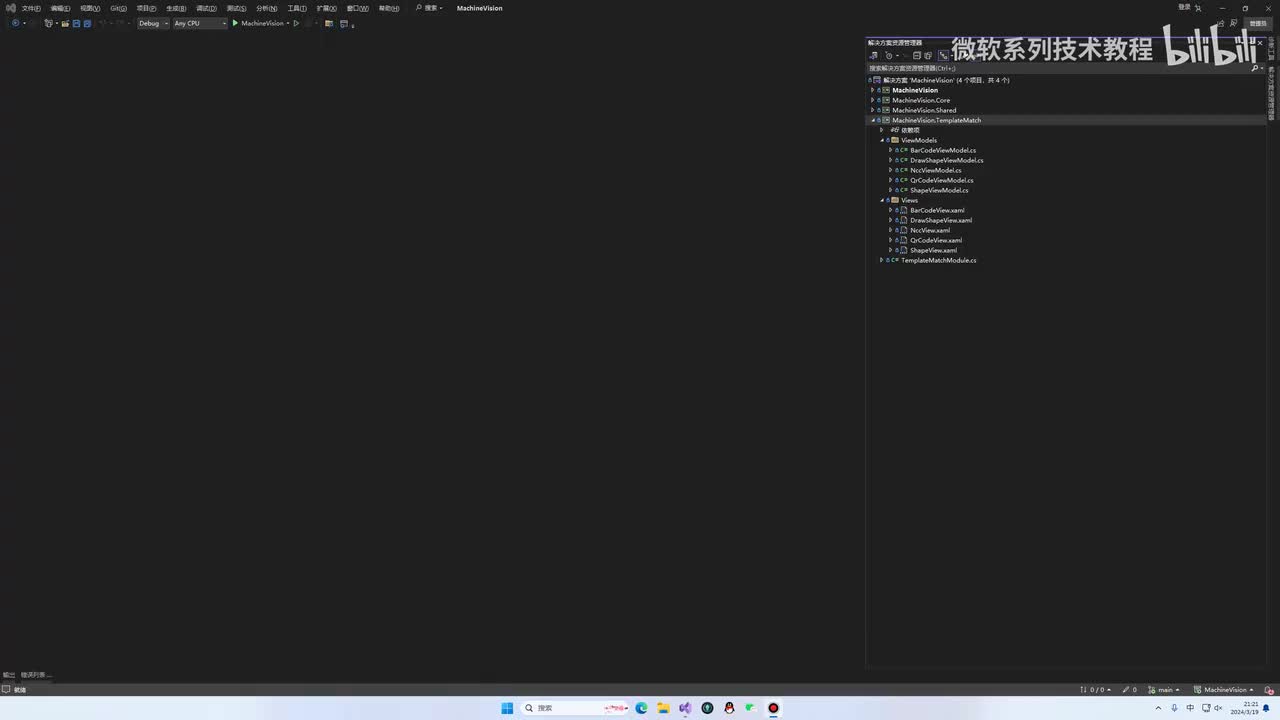Select QrCodeViewModel.cs file
Screen dimensions: 1280x720
point(941,180)
